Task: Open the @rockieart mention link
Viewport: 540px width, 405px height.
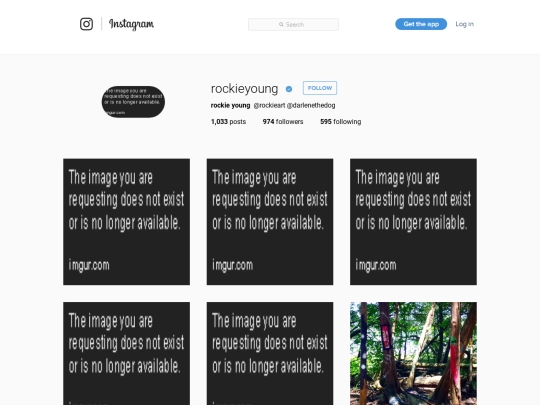Action: (x=269, y=105)
